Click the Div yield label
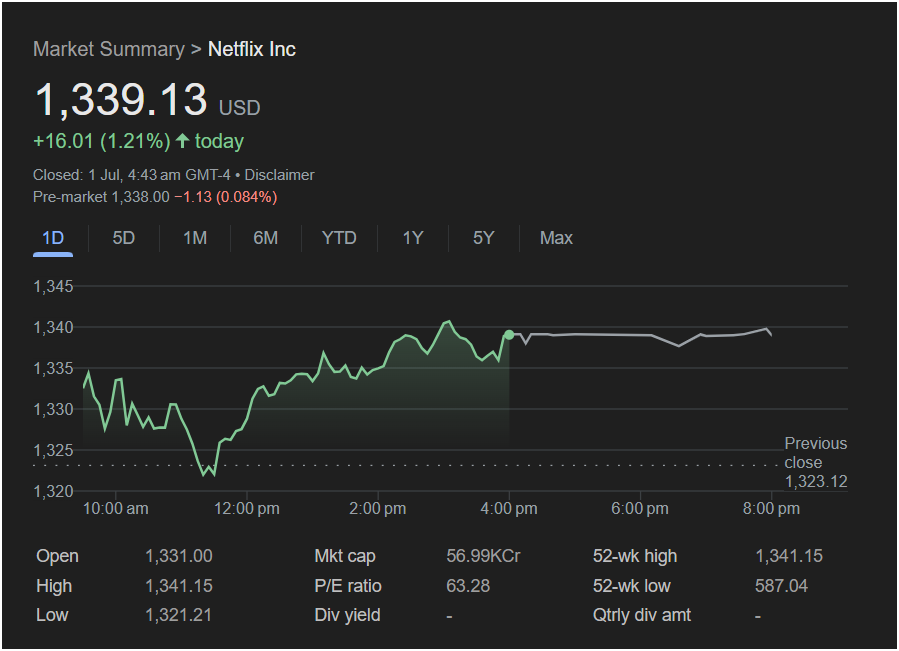 (x=347, y=615)
